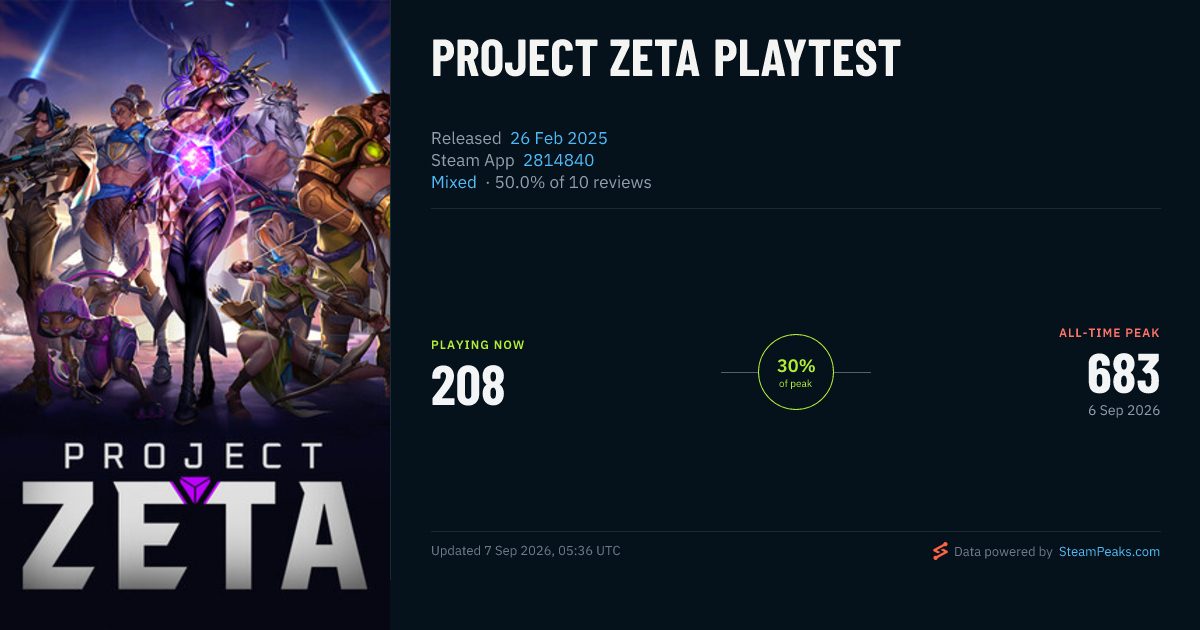Click the Updated 7 Sep 2026 timestamp
This screenshot has height=630, width=1200.
pos(526,551)
